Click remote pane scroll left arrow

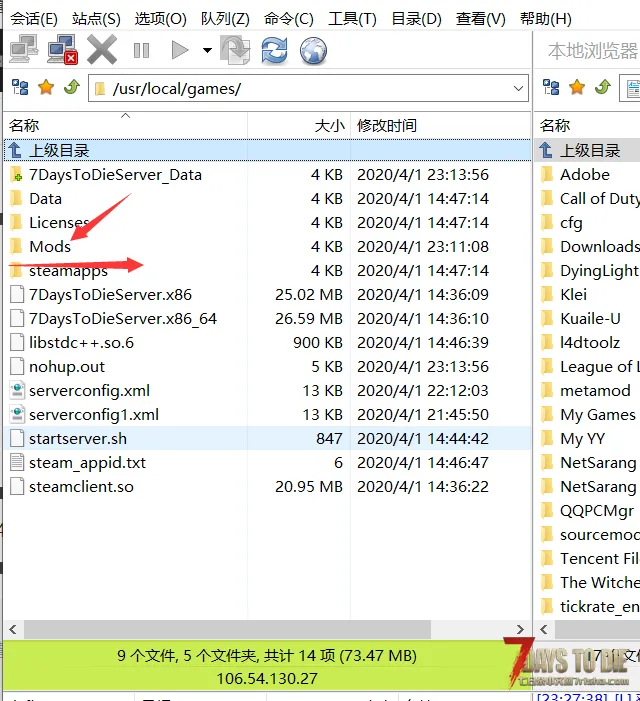(x=13, y=629)
